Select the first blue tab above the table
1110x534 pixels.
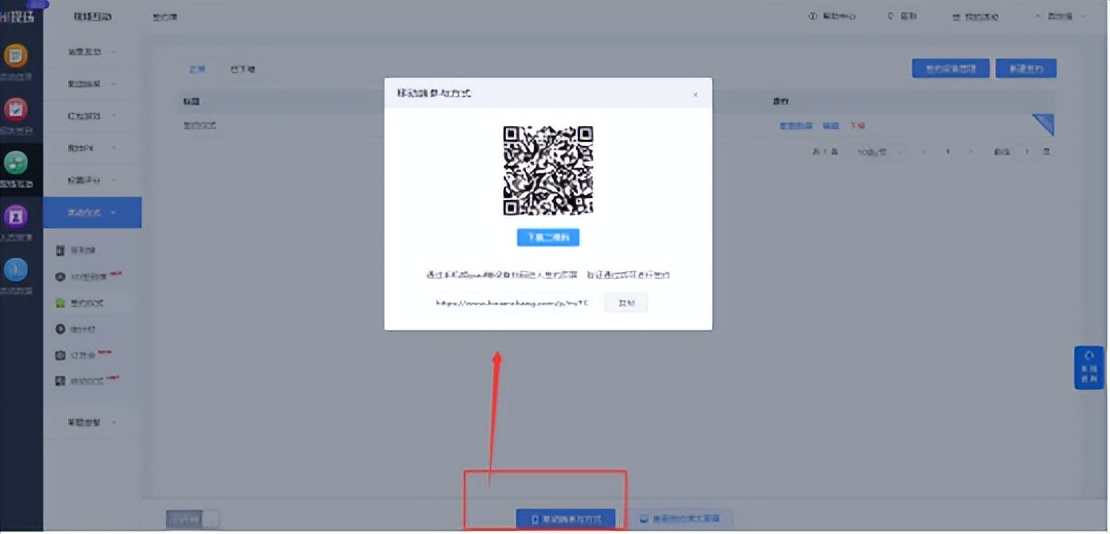(197, 69)
